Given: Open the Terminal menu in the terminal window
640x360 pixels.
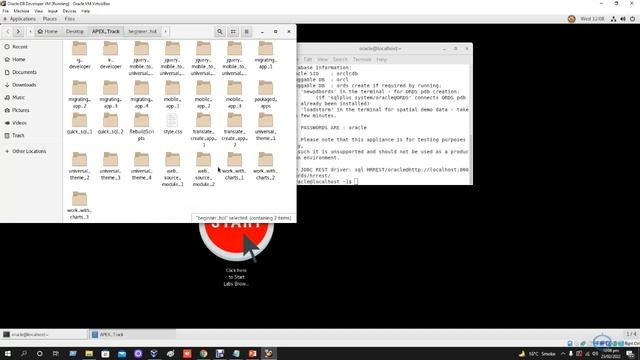Looking at the screenshot, I should point(362,60).
